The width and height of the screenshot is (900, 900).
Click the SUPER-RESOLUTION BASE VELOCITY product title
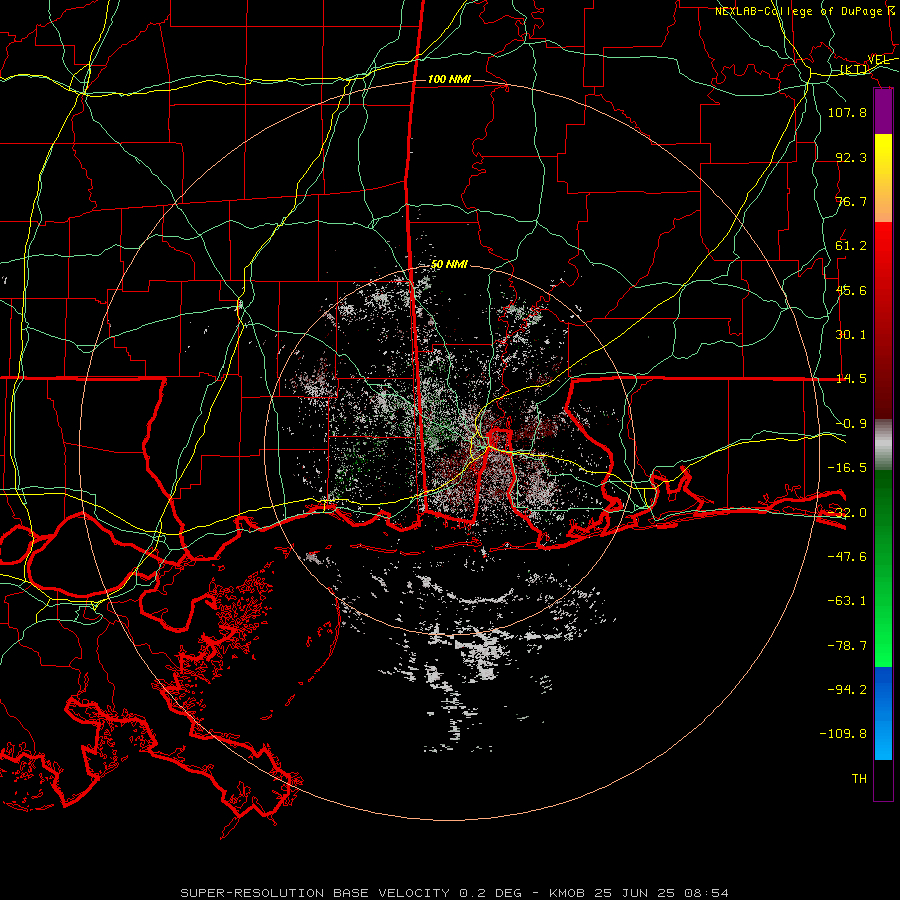[x=315, y=893]
